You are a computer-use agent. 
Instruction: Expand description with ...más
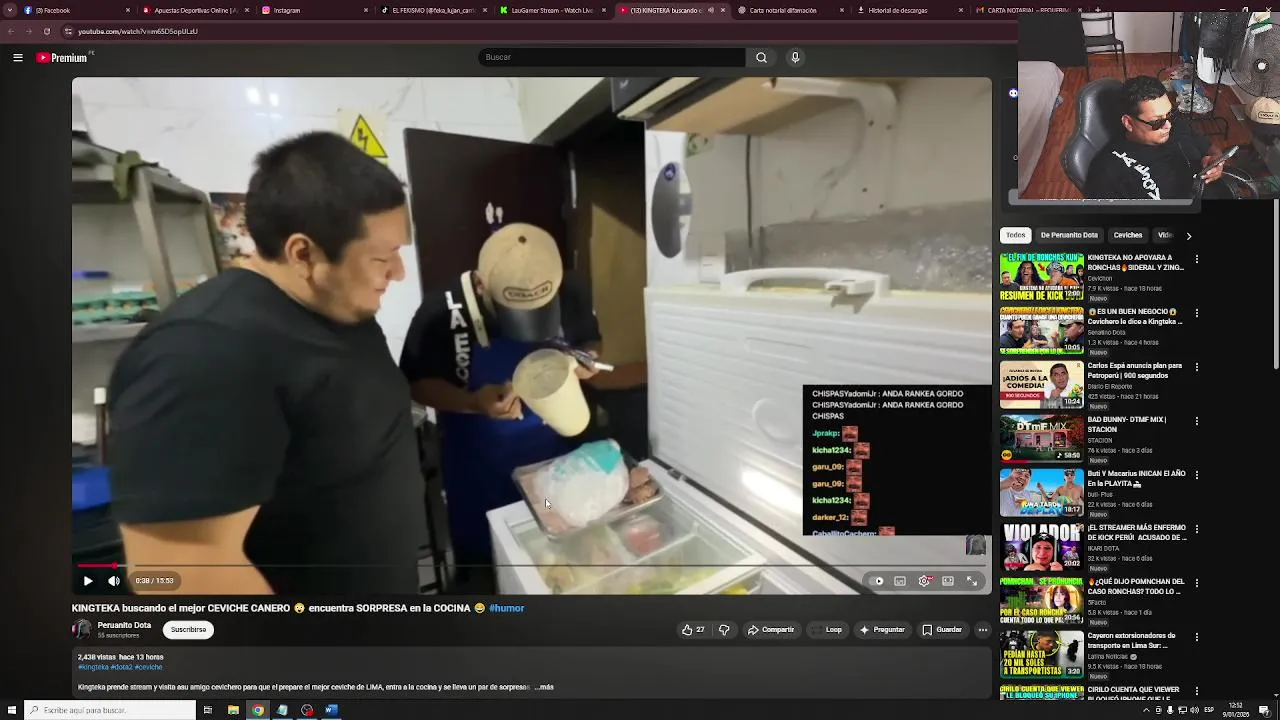pyautogui.click(x=544, y=687)
